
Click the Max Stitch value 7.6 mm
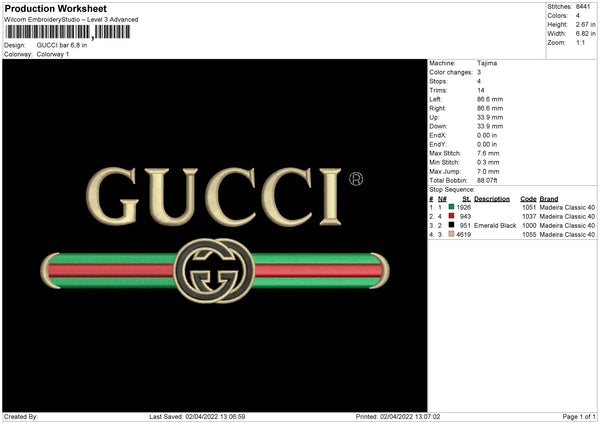coord(488,153)
